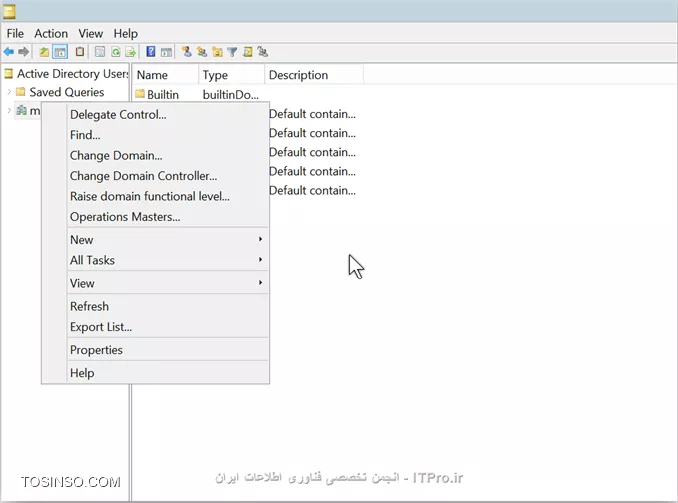This screenshot has height=503, width=678.
Task: Open the File menu
Action: click(x=15, y=33)
